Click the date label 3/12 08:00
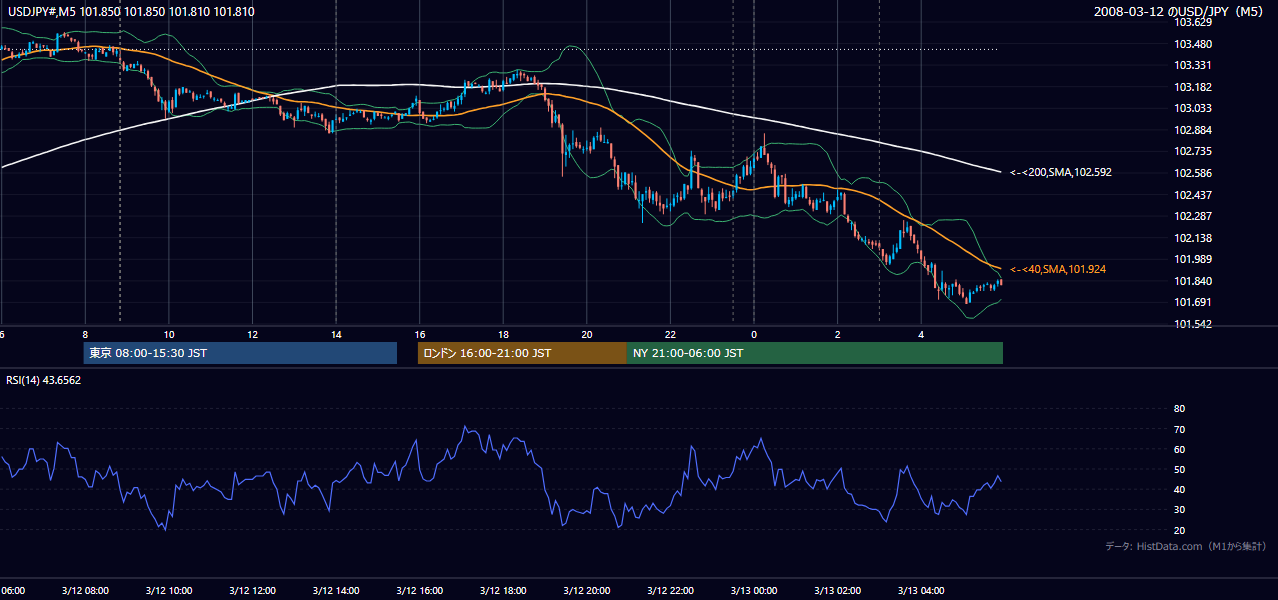This screenshot has height=600, width=1278. [85, 591]
